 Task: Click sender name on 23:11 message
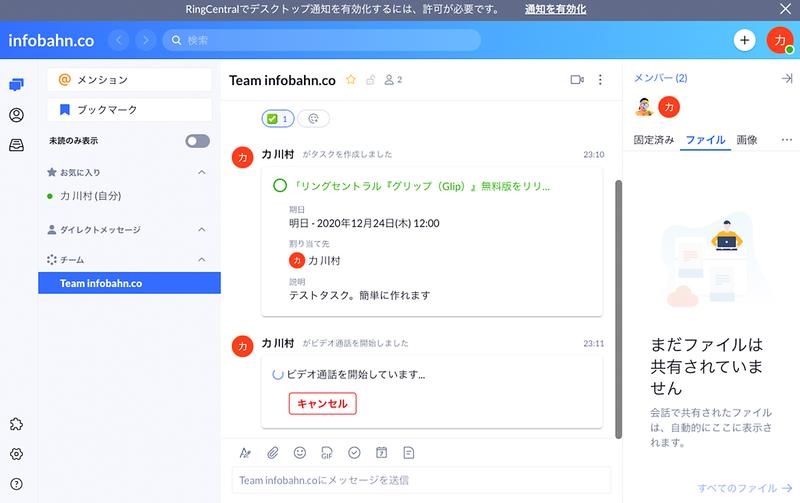click(x=278, y=343)
